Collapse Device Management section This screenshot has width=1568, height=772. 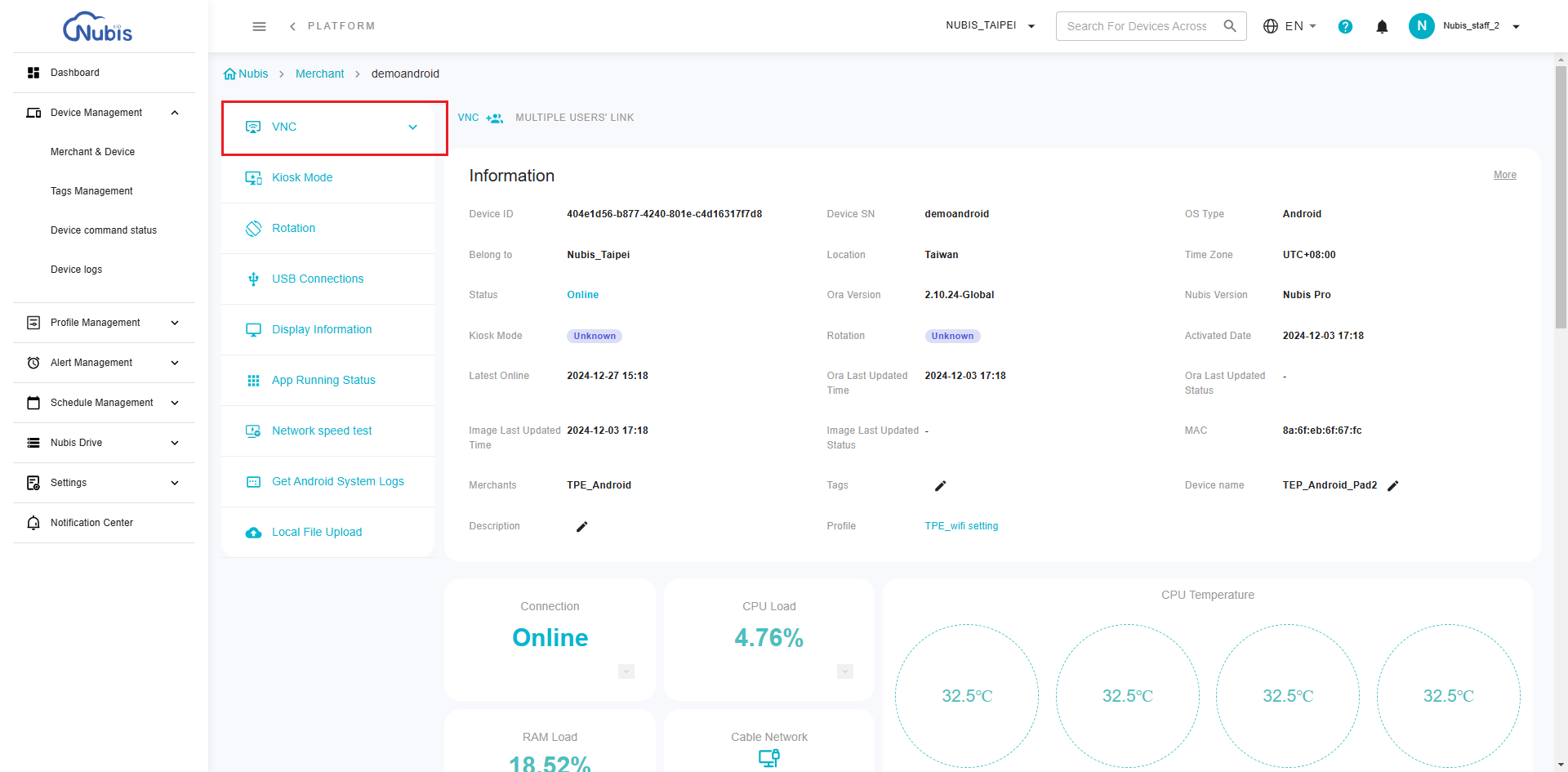175,113
